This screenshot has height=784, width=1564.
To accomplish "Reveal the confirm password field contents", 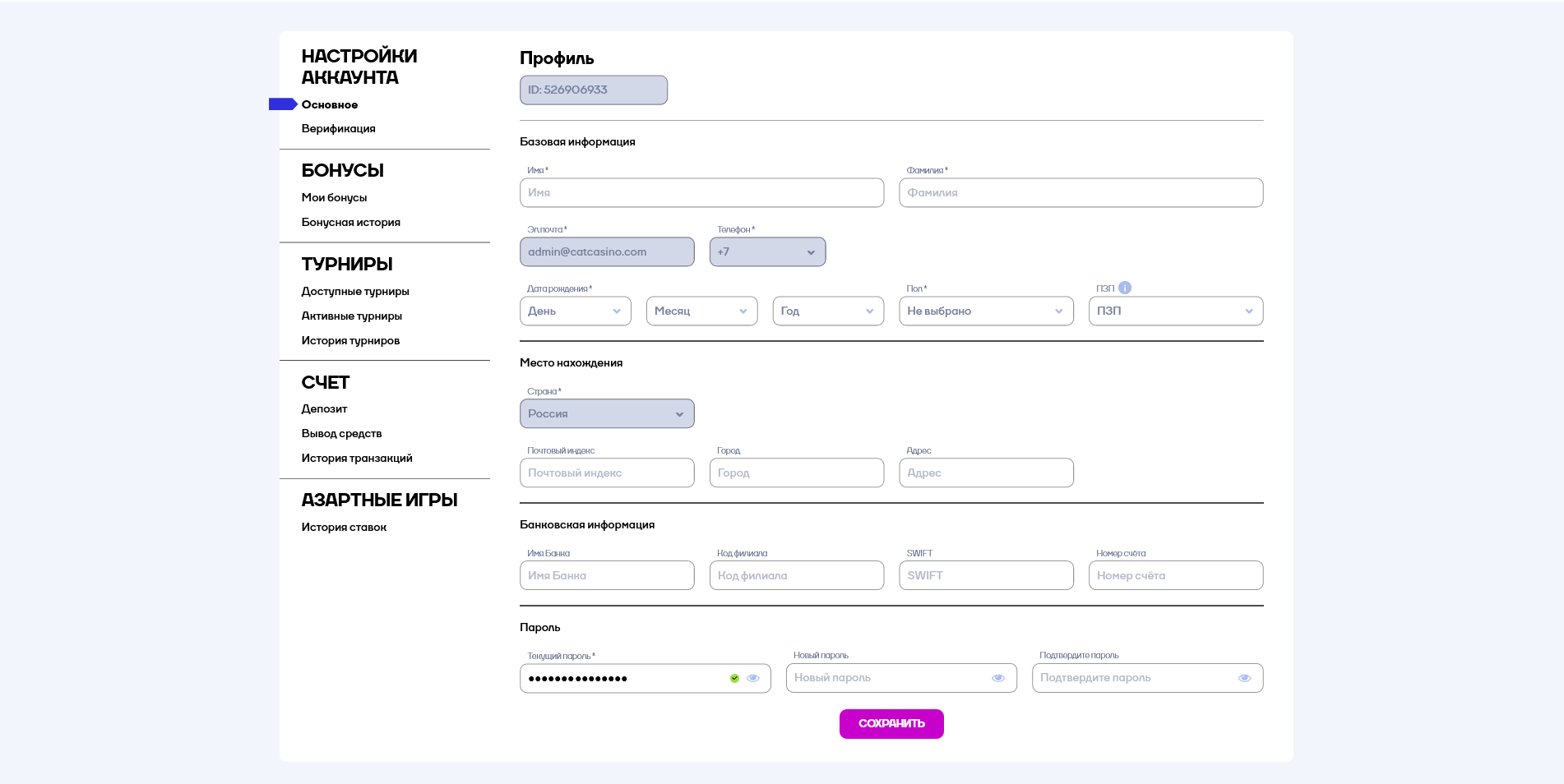I will click(x=1244, y=678).
